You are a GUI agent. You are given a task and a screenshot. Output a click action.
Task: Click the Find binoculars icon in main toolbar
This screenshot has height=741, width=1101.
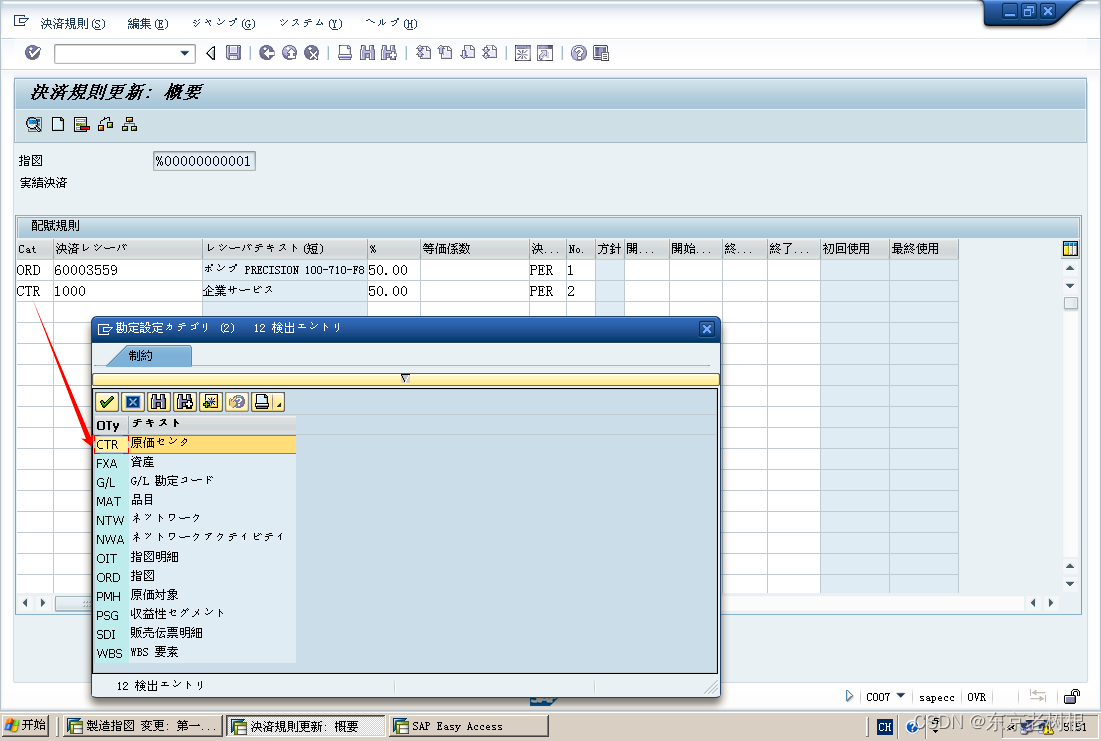[367, 53]
